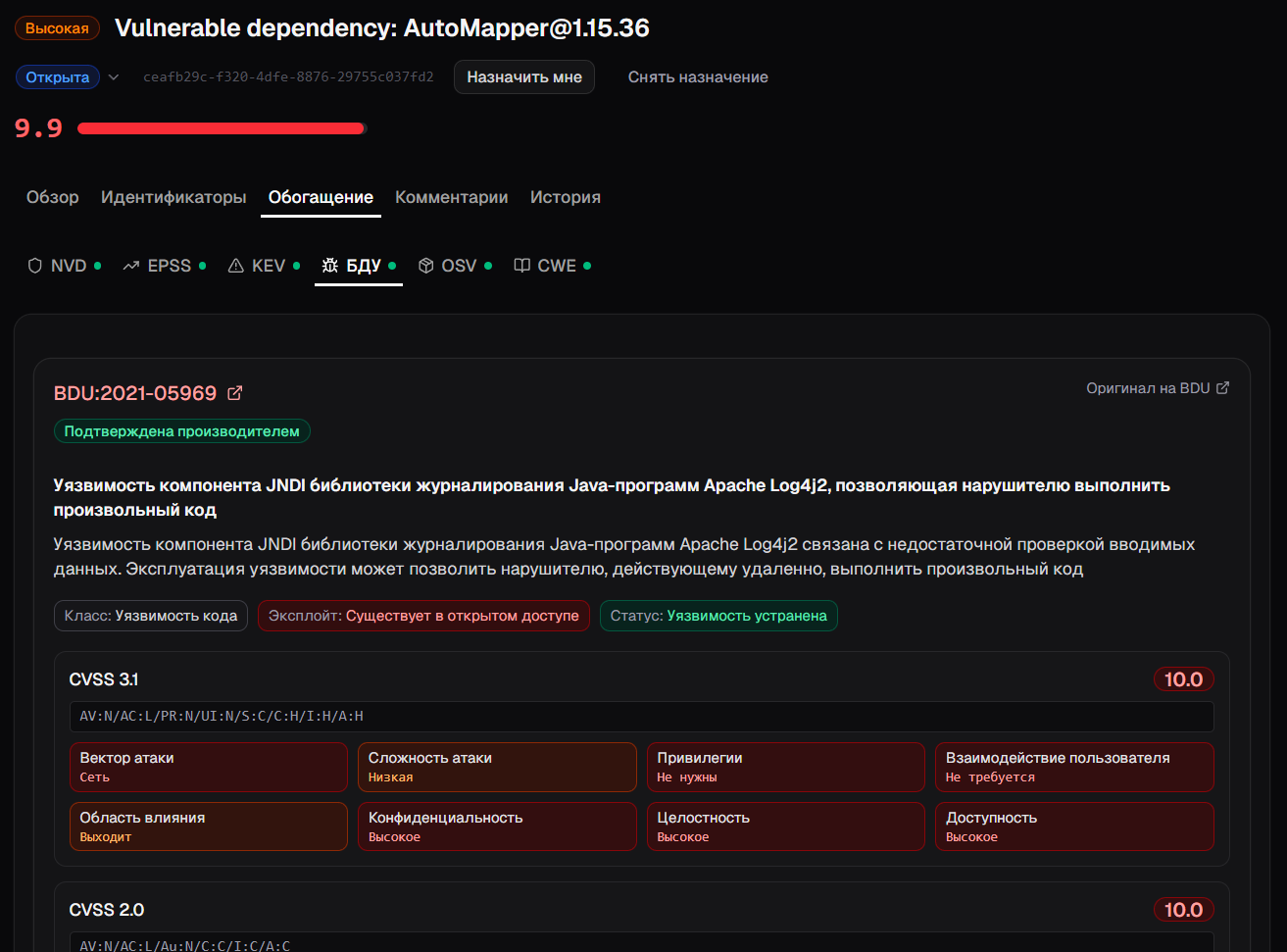Click the Статус: Уязвимость устранена badge
The width and height of the screenshot is (1287, 952).
point(718,616)
